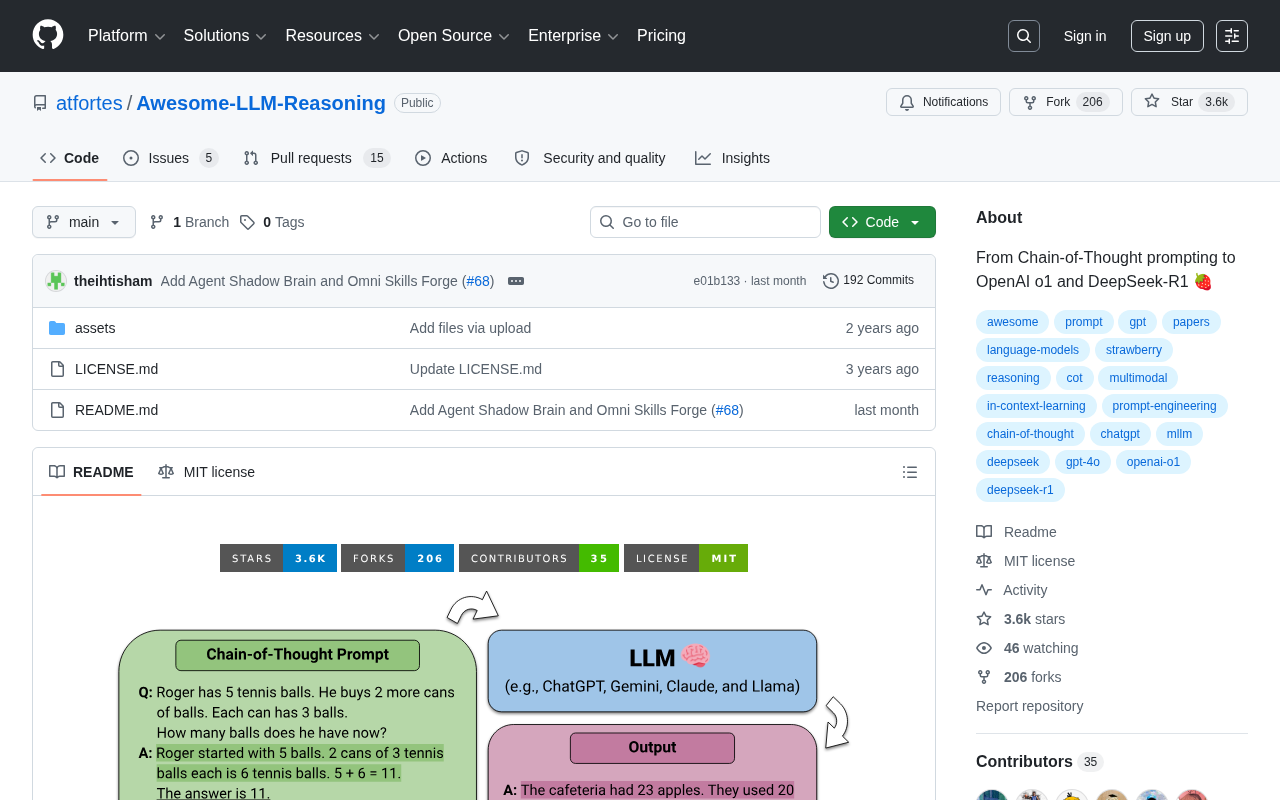Open the main branch switcher dropdown
Screen dimensions: 1280x800
[84, 222]
